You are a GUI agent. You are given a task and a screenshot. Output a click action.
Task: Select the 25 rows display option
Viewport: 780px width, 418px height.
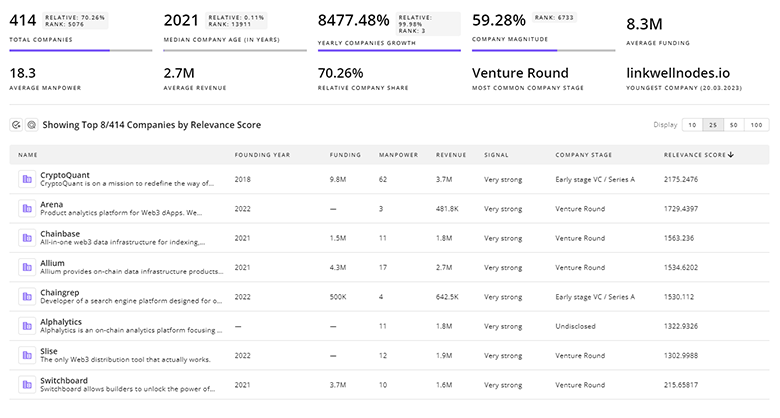tap(712, 125)
